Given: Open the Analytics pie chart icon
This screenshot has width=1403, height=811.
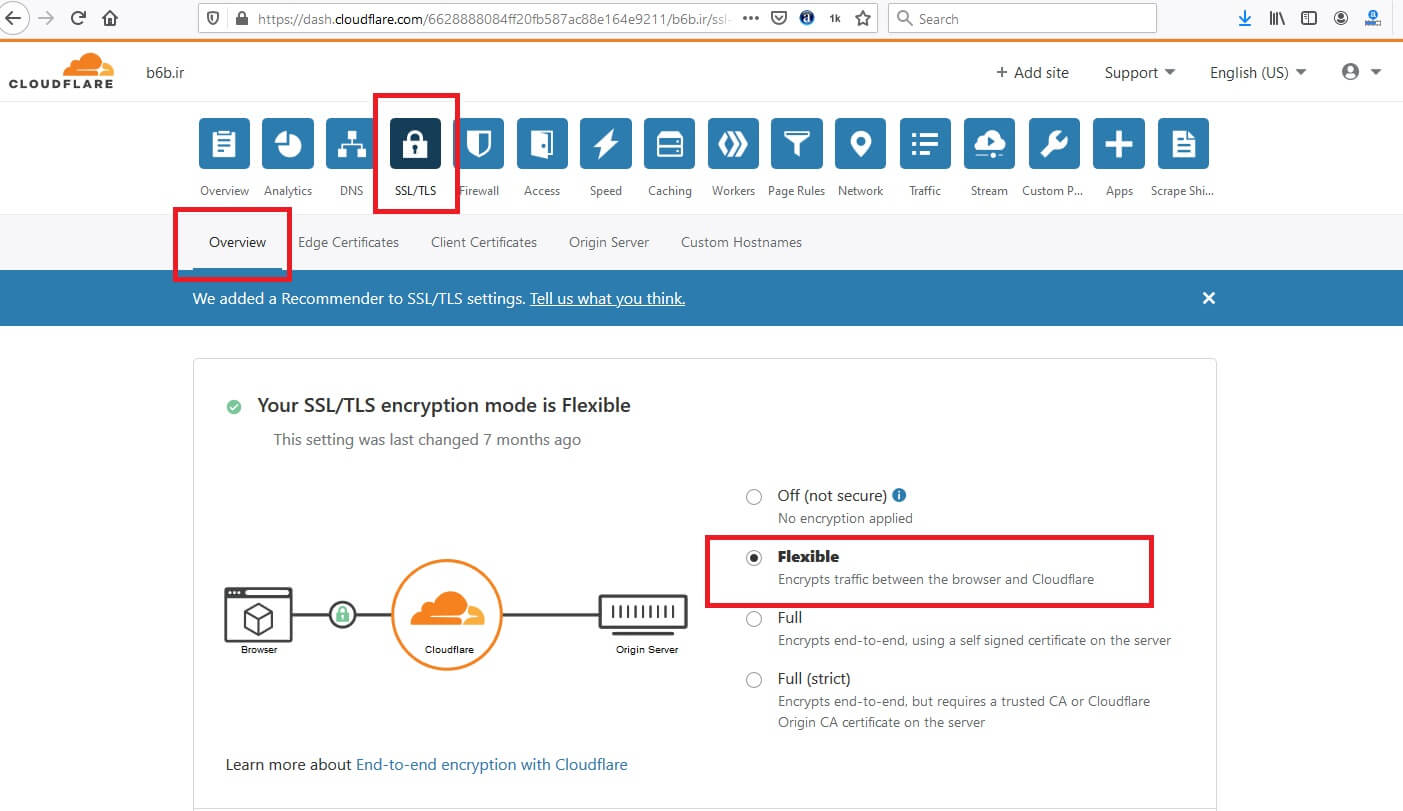Looking at the screenshot, I should click(288, 144).
